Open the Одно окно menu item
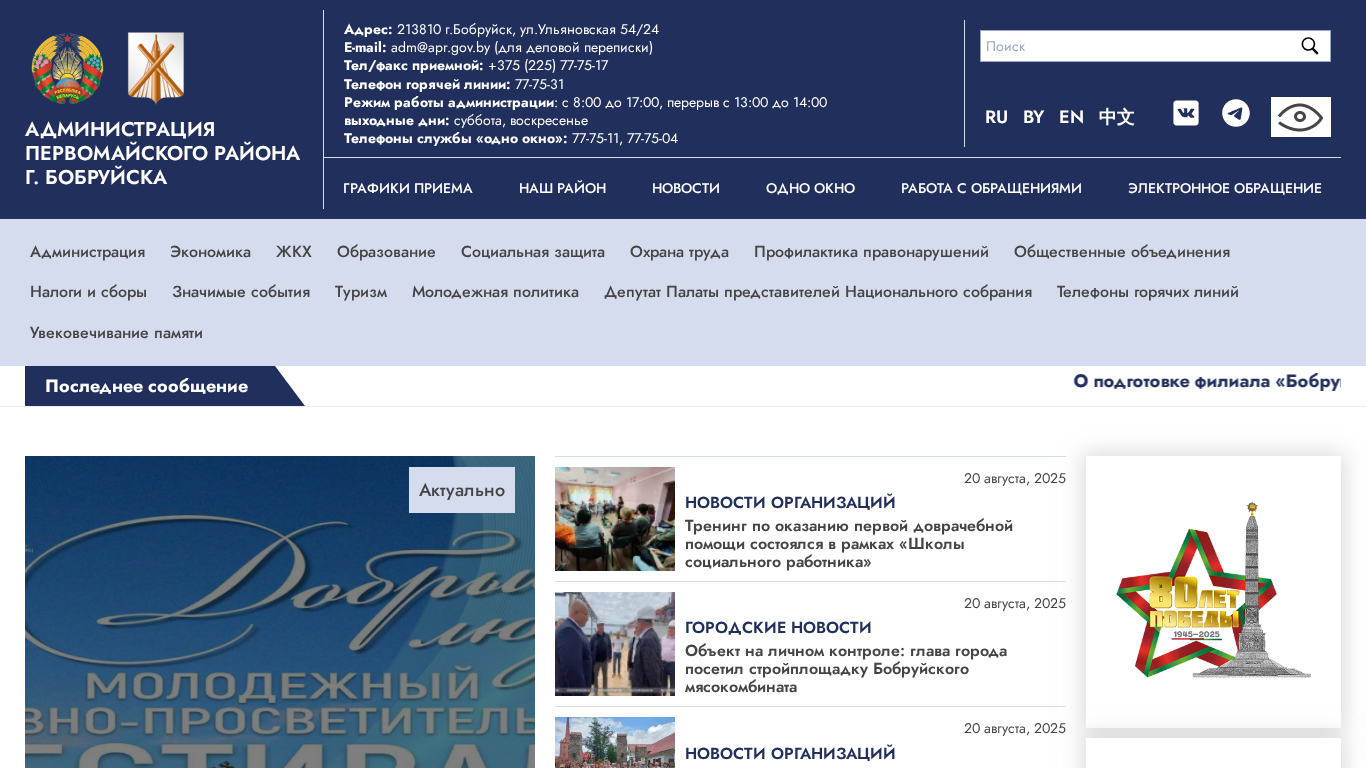This screenshot has height=768, width=1366. [x=810, y=188]
